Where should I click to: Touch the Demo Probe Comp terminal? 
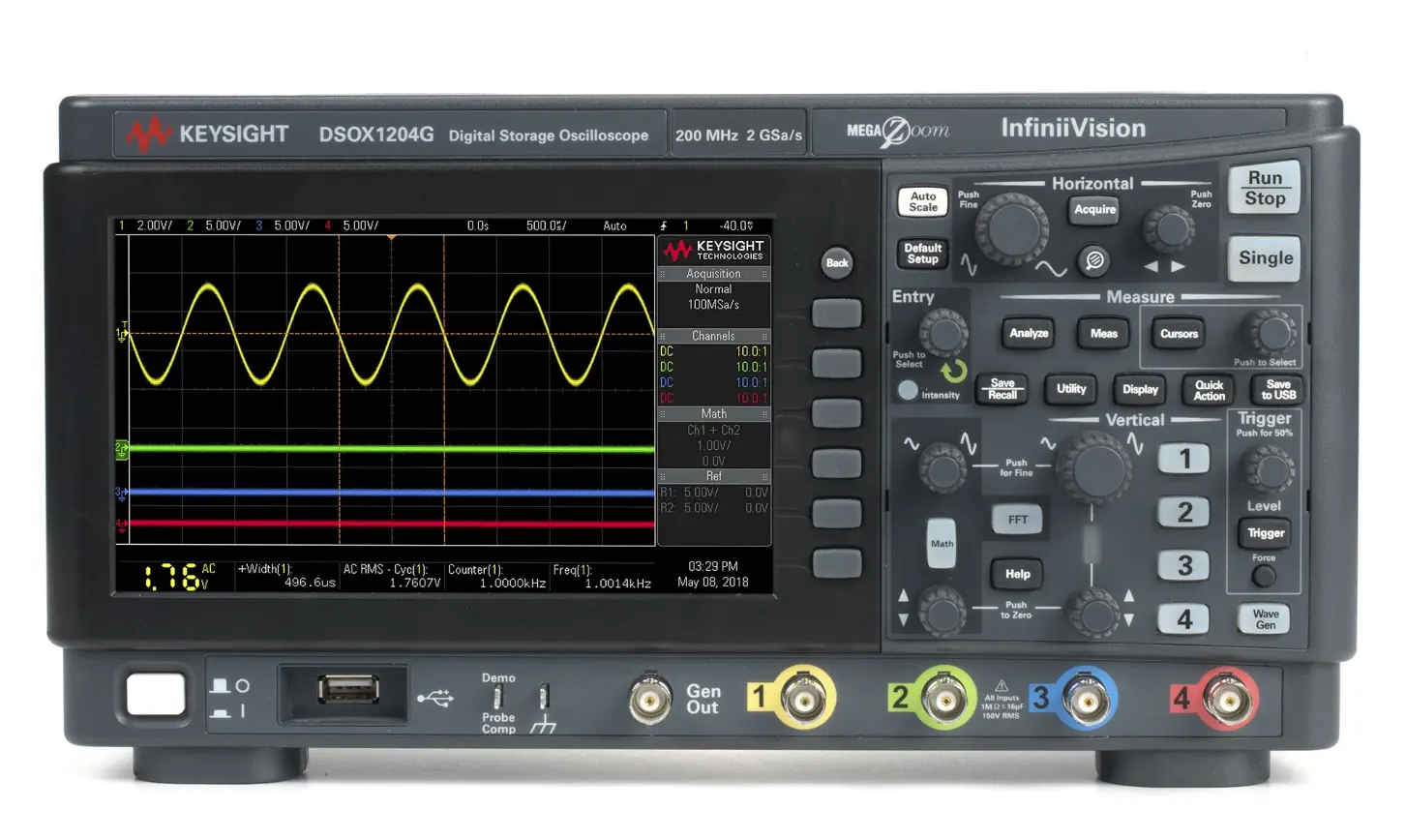tap(498, 697)
